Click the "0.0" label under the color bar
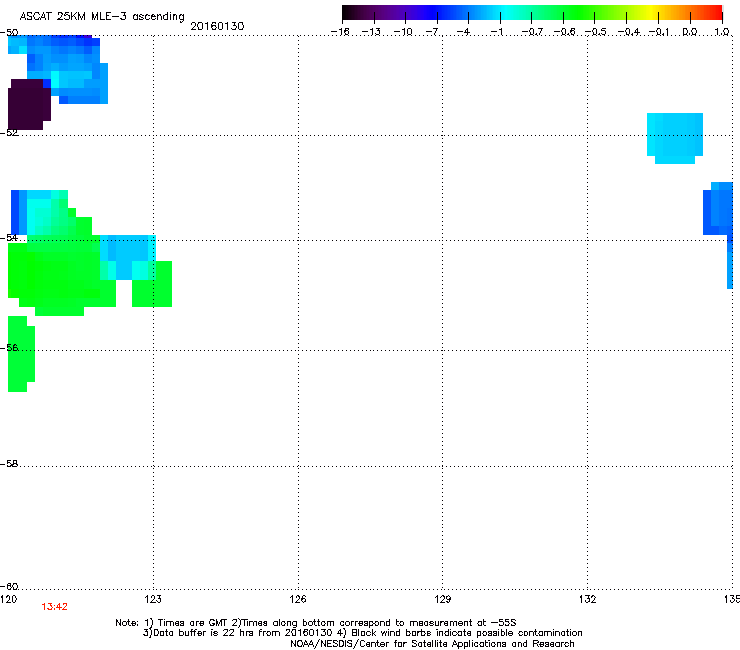This screenshot has width=740, height=650. 690,32
